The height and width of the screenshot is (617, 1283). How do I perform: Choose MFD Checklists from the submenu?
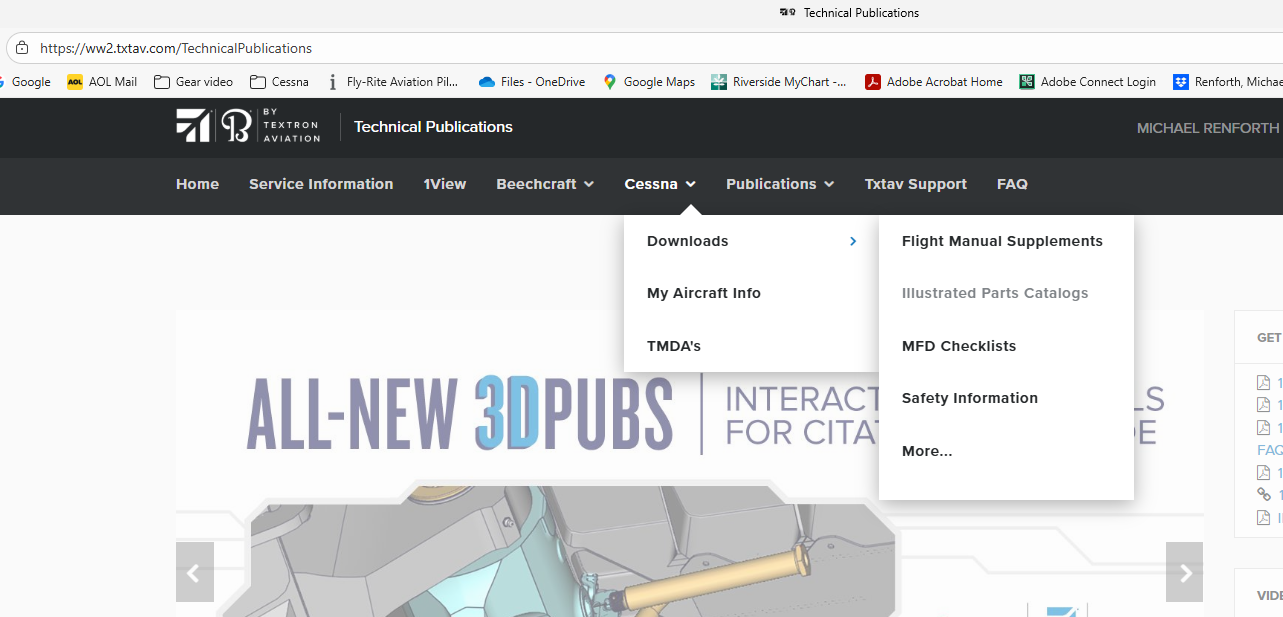tap(959, 346)
